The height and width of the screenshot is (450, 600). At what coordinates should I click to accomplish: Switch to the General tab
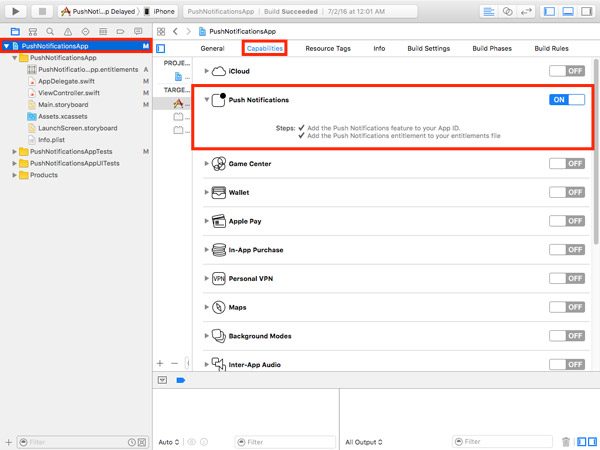(212, 49)
